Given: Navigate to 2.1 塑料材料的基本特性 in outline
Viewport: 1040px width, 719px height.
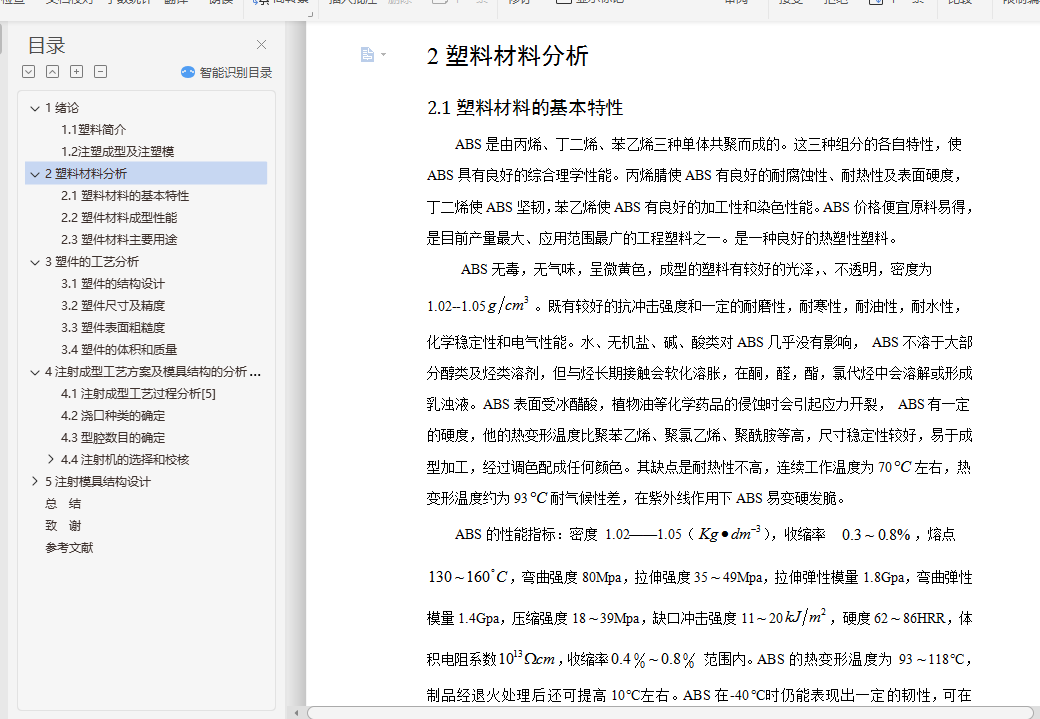Looking at the screenshot, I should pos(125,196).
